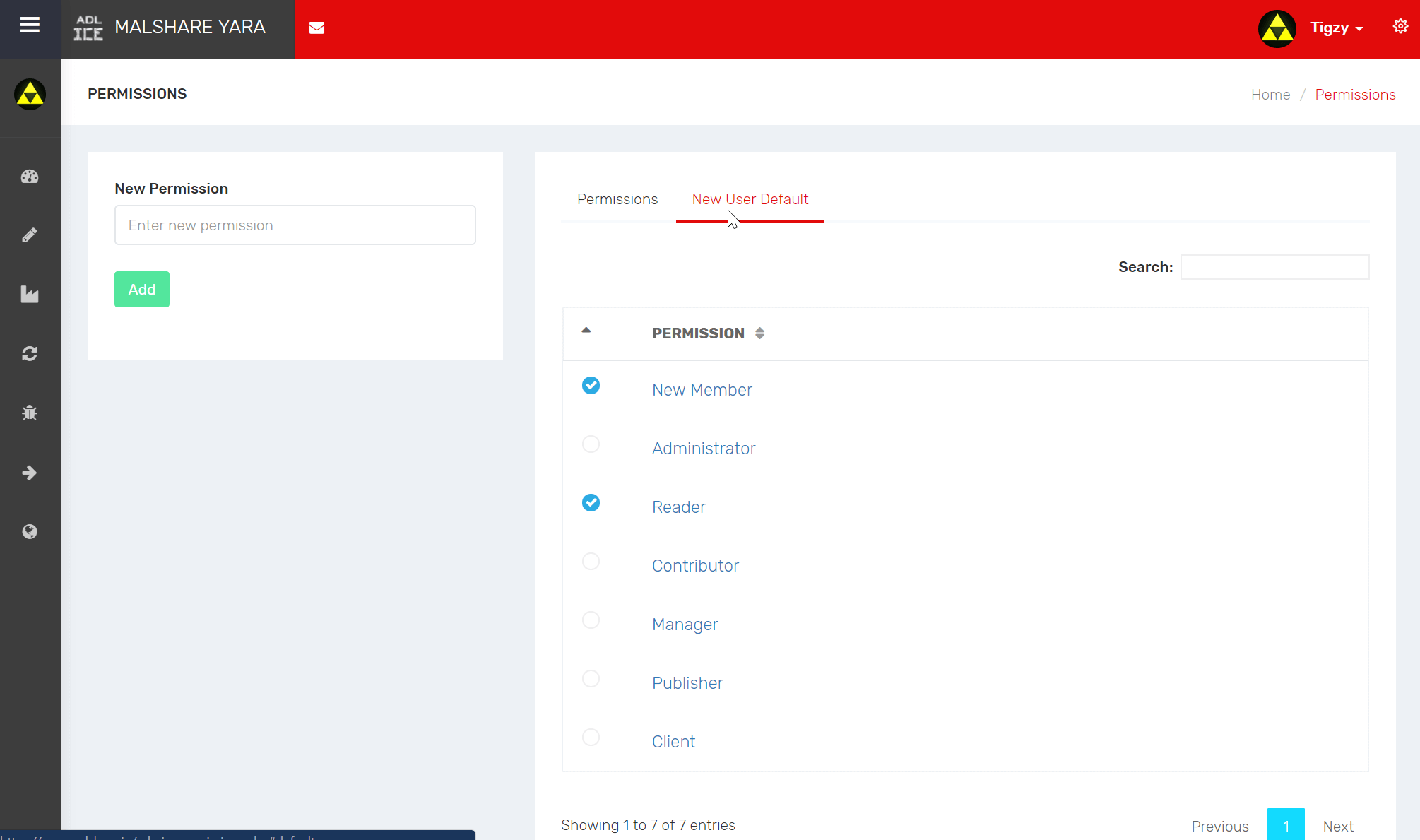Screen dimensions: 1420x840
Task: Uncheck the New Member default permission
Action: [x=591, y=386]
